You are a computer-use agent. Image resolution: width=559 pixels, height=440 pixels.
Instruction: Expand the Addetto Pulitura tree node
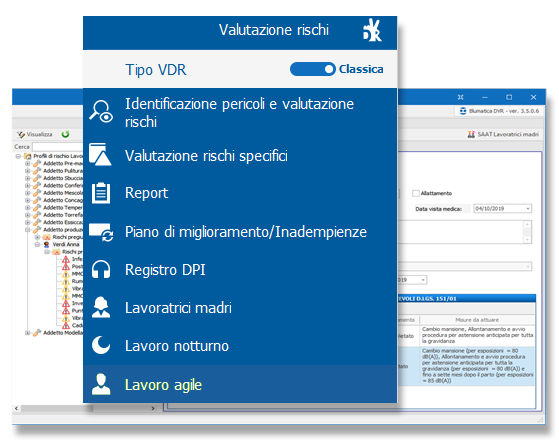(27, 171)
